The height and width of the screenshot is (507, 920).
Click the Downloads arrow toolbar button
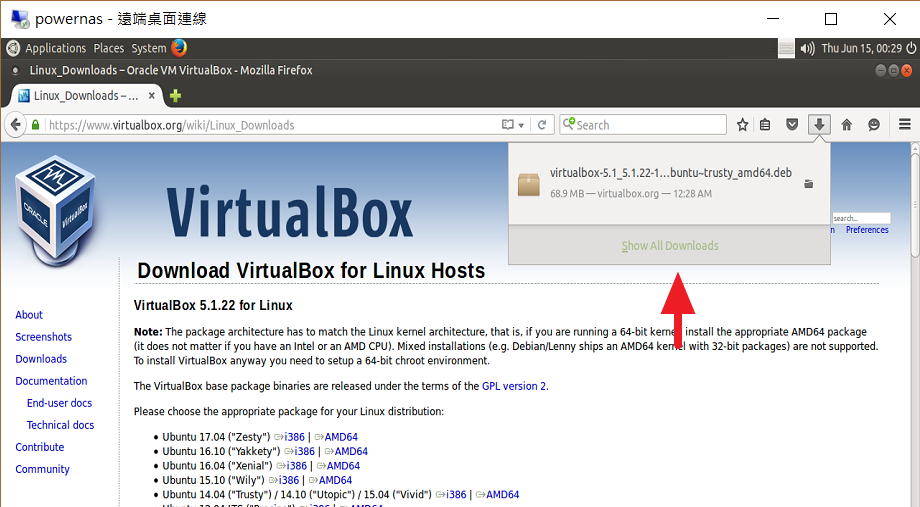(819, 124)
